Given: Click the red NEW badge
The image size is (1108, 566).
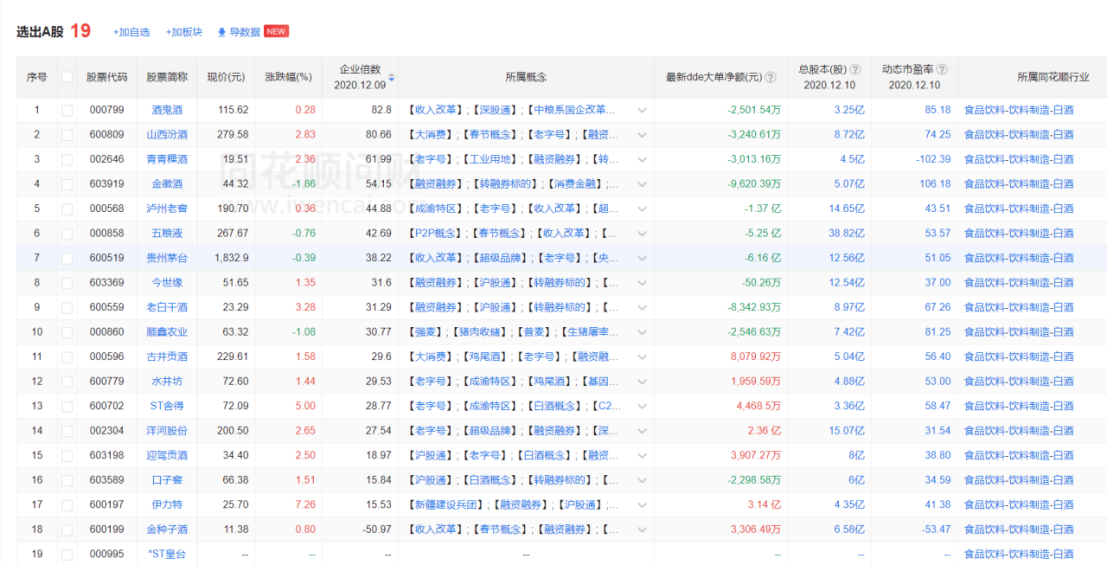Looking at the screenshot, I should (x=276, y=32).
